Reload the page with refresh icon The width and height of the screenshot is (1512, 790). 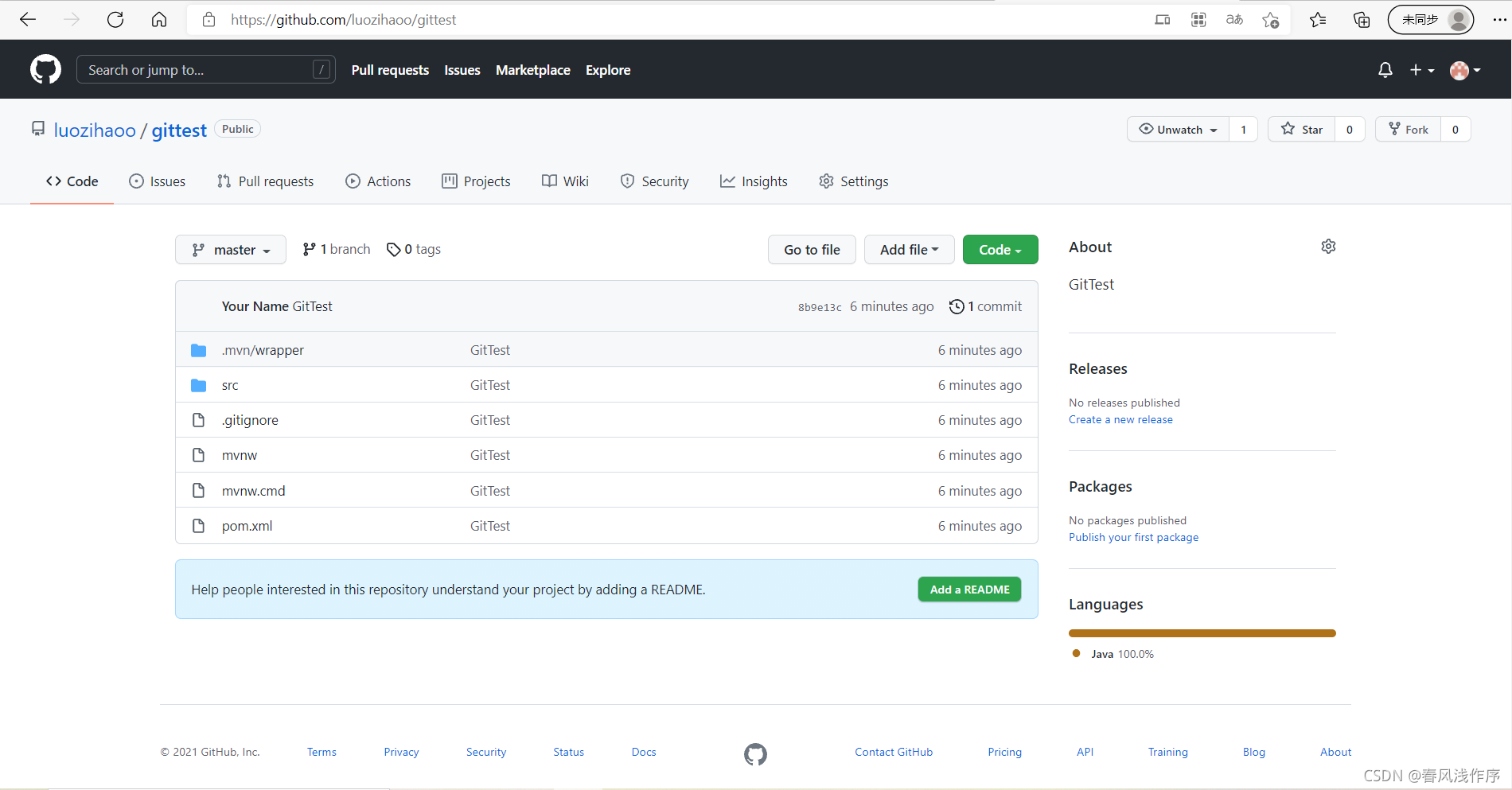(x=115, y=20)
